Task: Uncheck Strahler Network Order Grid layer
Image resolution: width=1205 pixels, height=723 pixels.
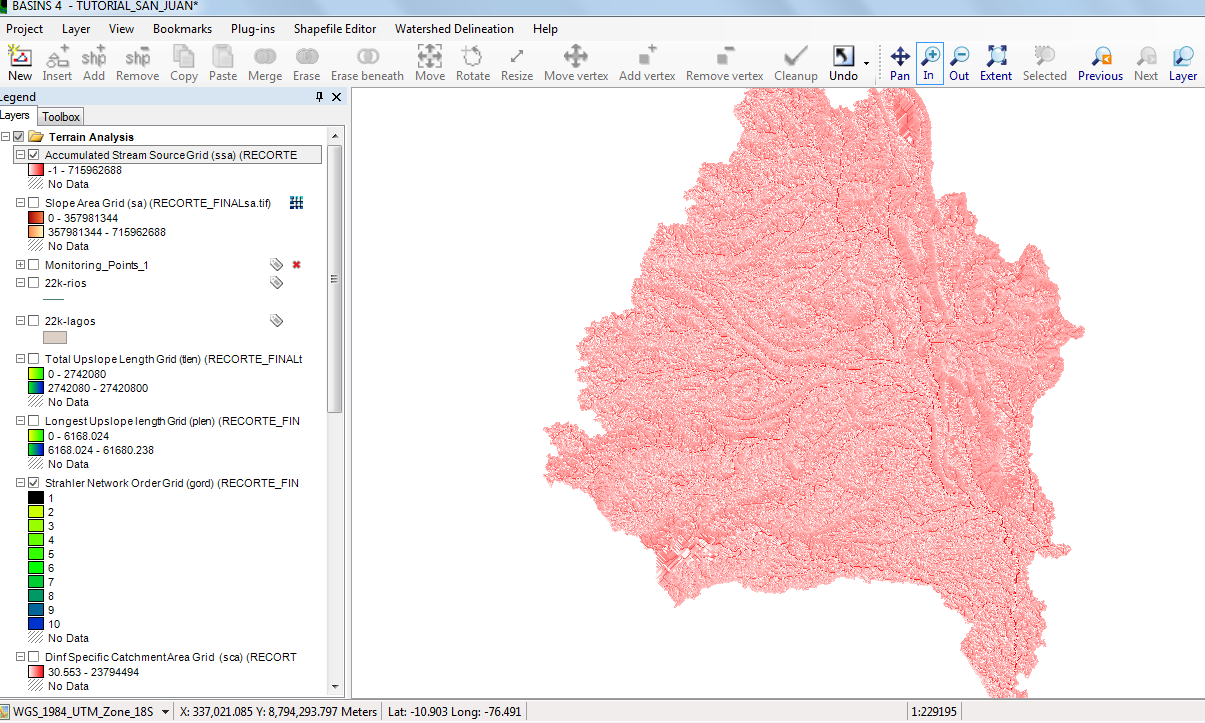Action: click(34, 483)
